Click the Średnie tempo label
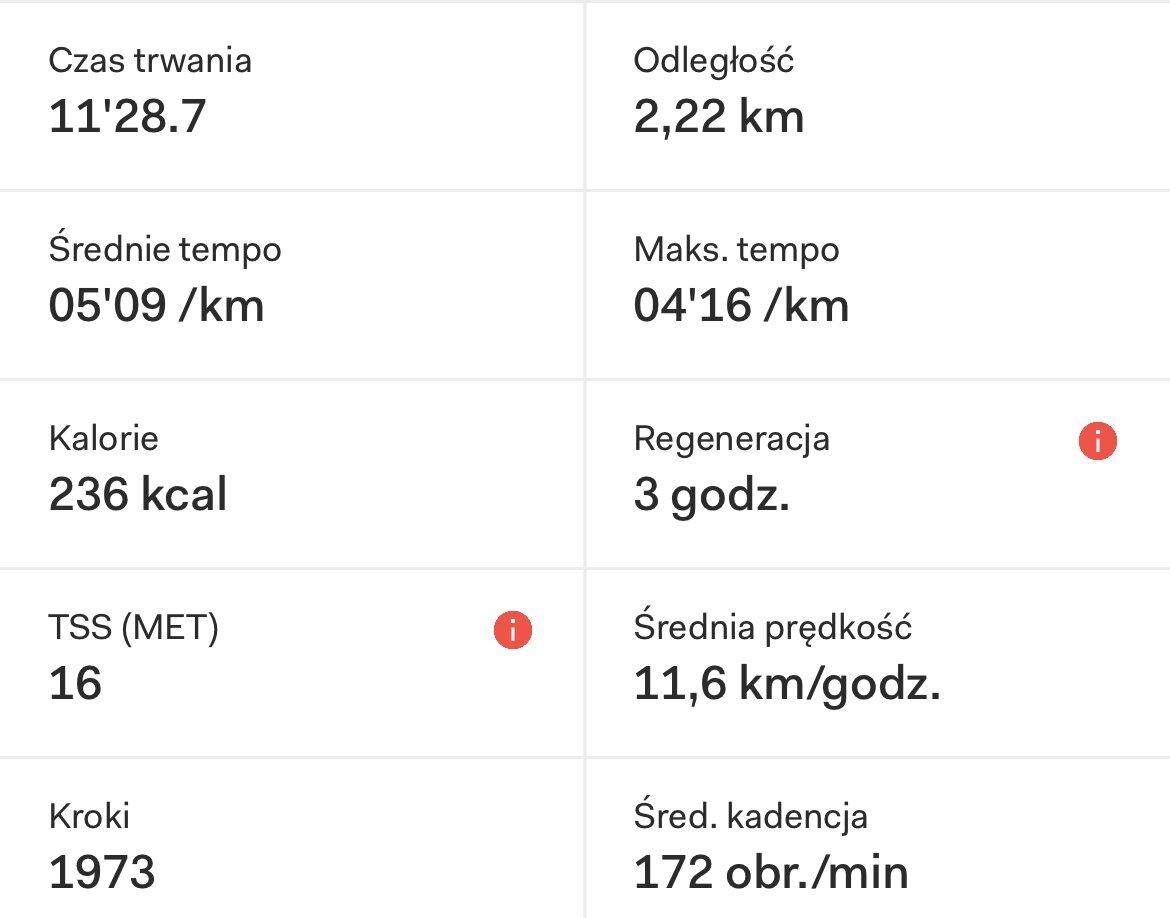This screenshot has width=1170, height=918. (x=165, y=249)
